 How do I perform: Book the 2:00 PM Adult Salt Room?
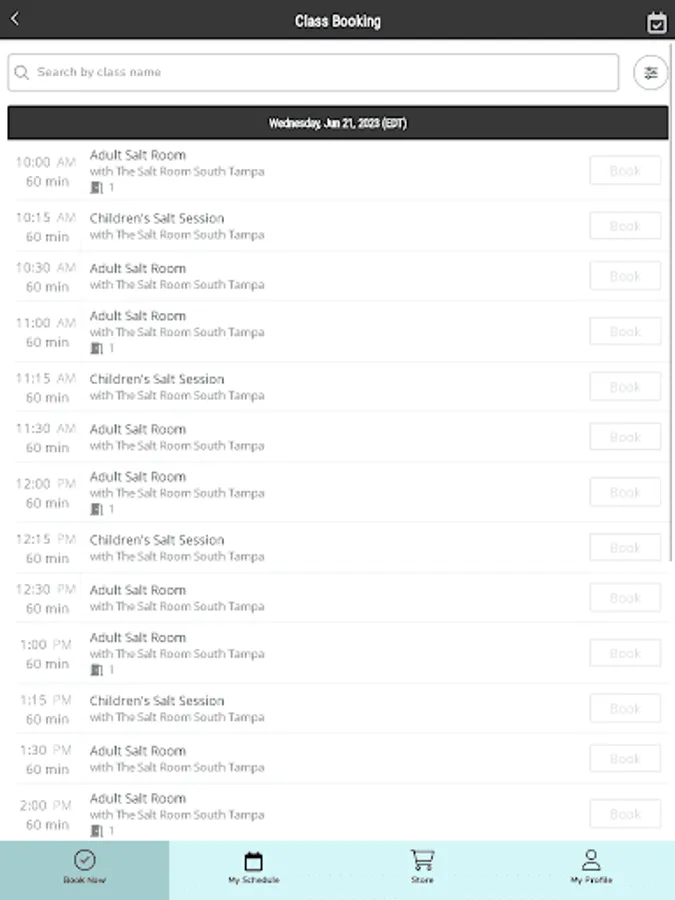pos(625,814)
